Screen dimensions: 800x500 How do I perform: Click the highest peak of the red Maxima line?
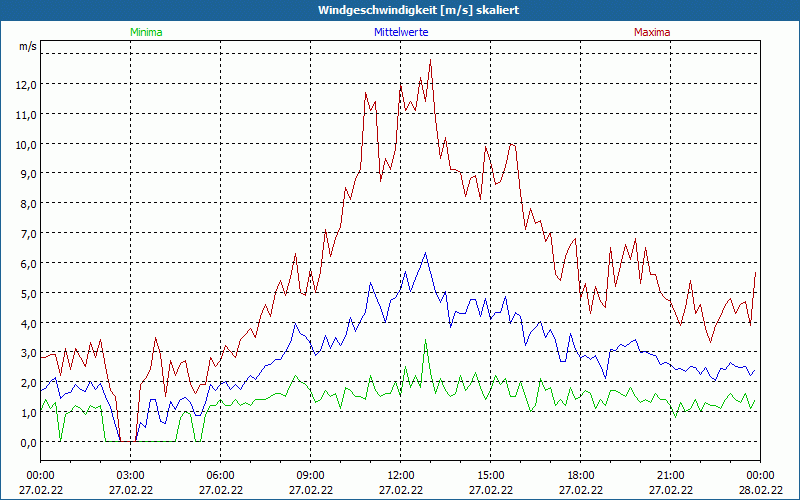pyautogui.click(x=430, y=60)
